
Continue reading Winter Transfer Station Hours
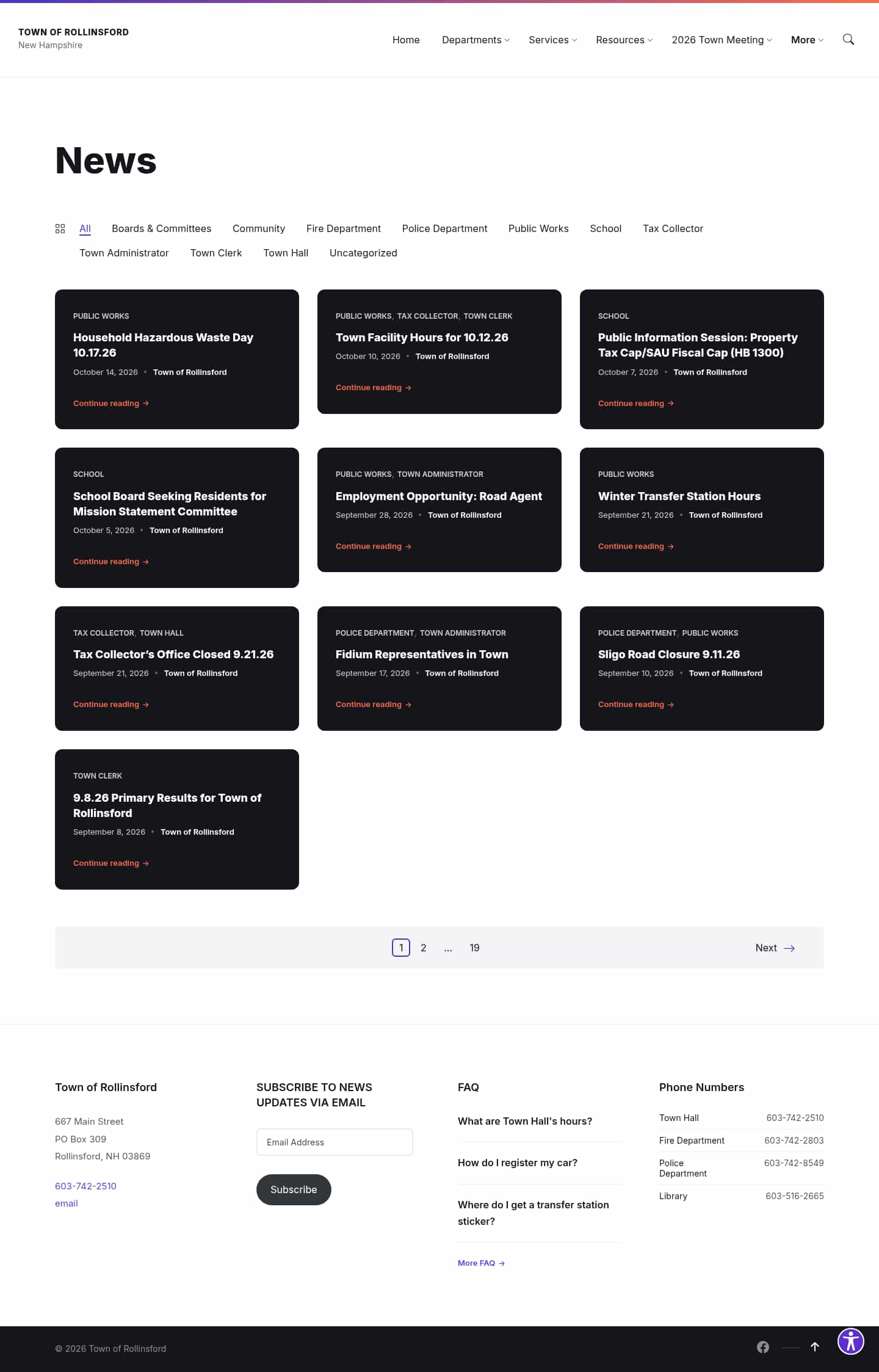[x=636, y=546]
